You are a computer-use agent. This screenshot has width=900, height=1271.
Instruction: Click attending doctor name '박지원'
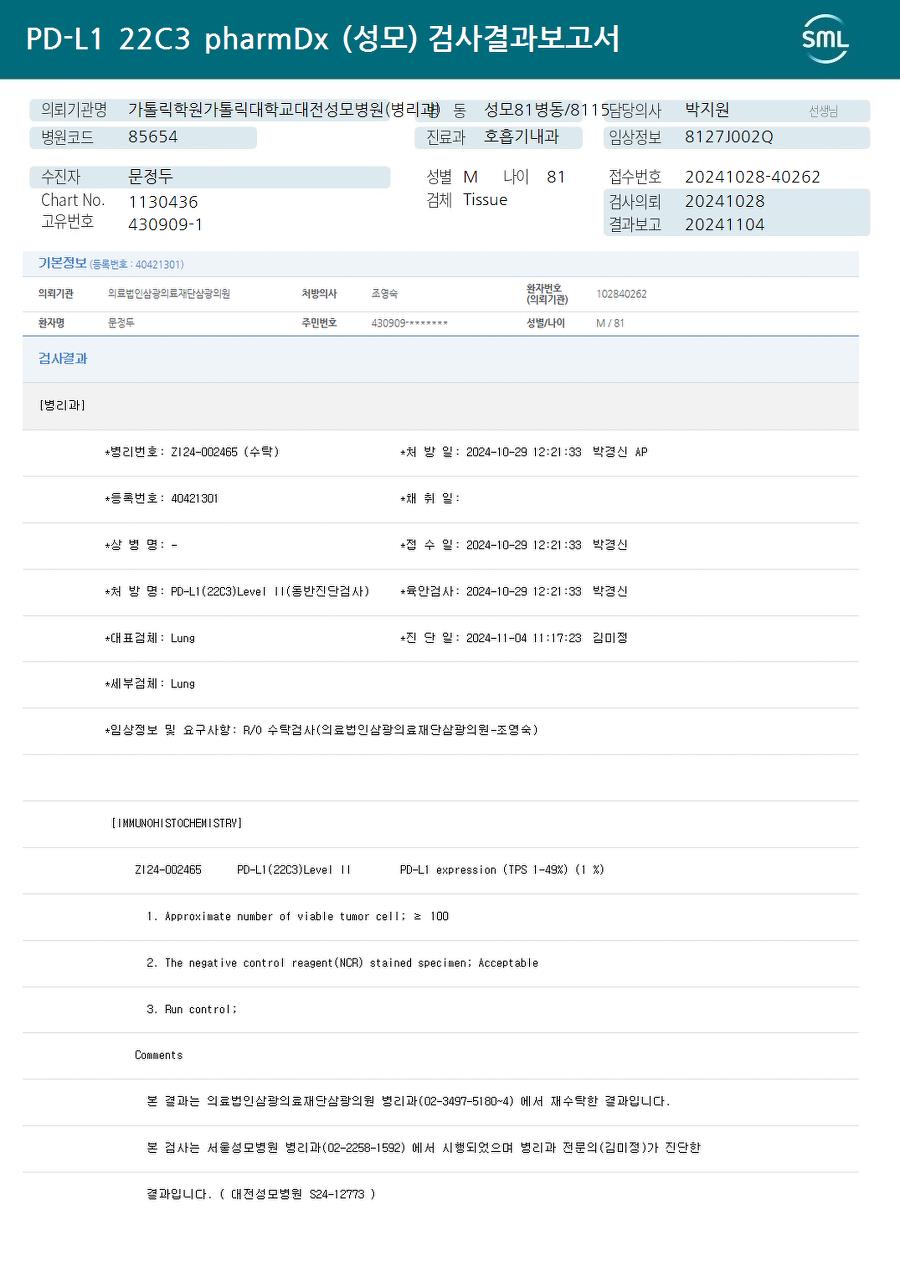click(x=707, y=110)
